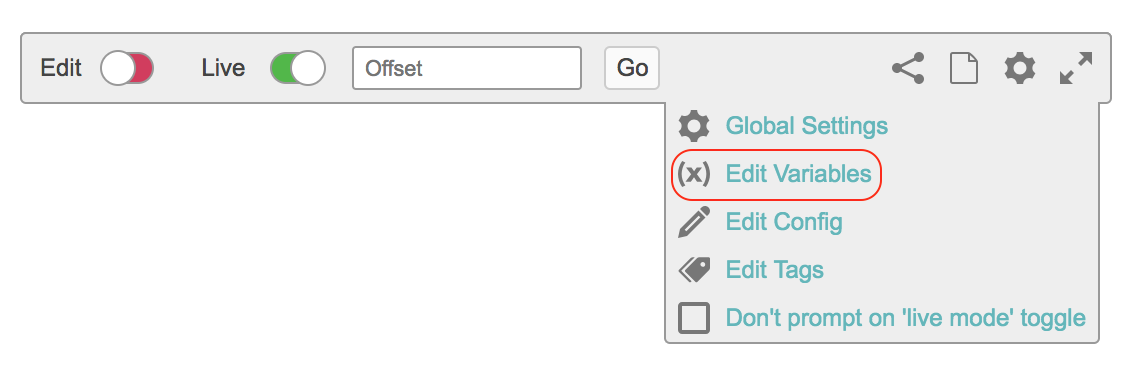Click the fullscreen expand arrows icon

pyautogui.click(x=1076, y=68)
